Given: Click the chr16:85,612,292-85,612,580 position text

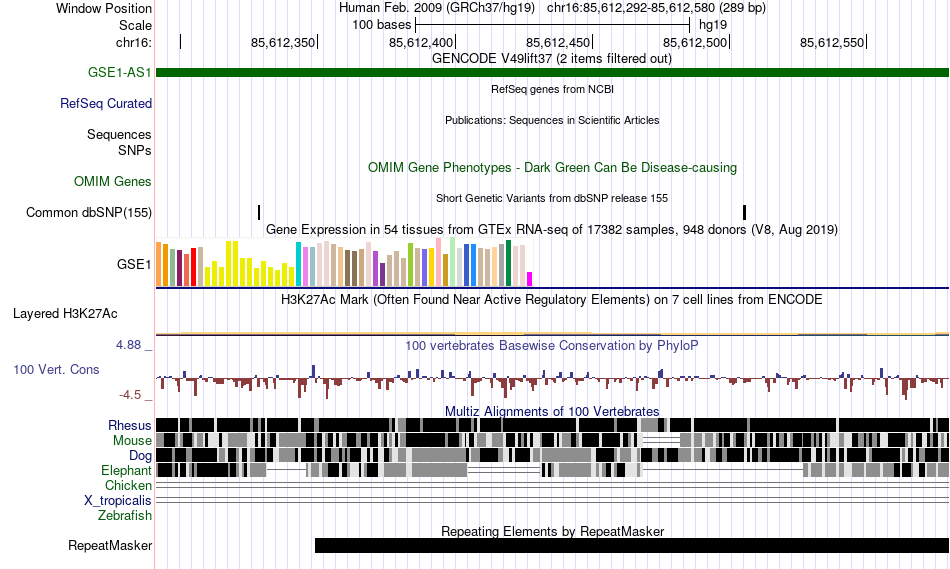Looking at the screenshot, I should (x=656, y=8).
